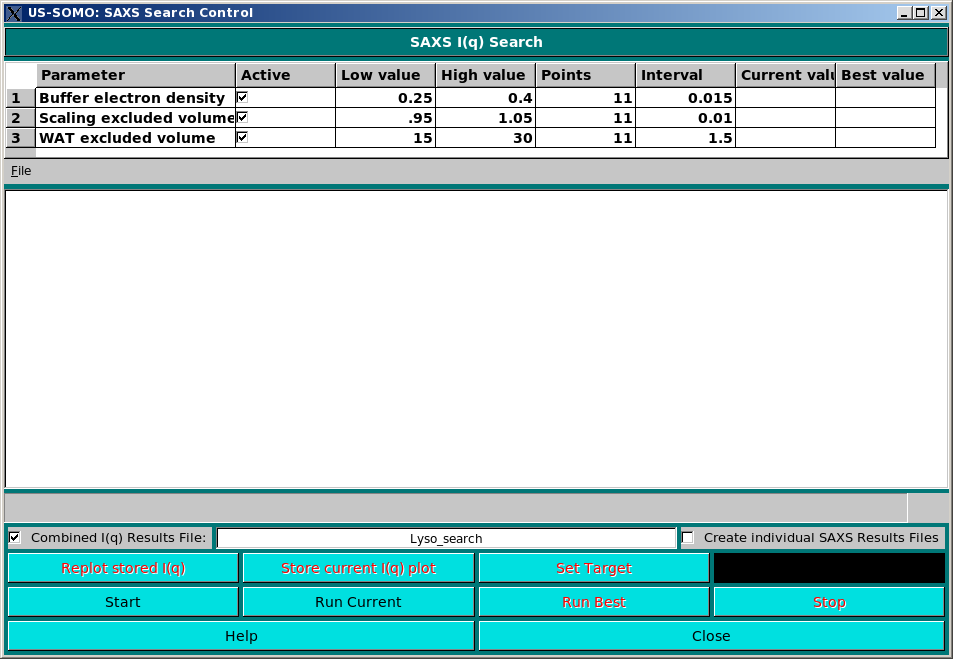Click Set Target
This screenshot has height=659, width=953.
(594, 567)
